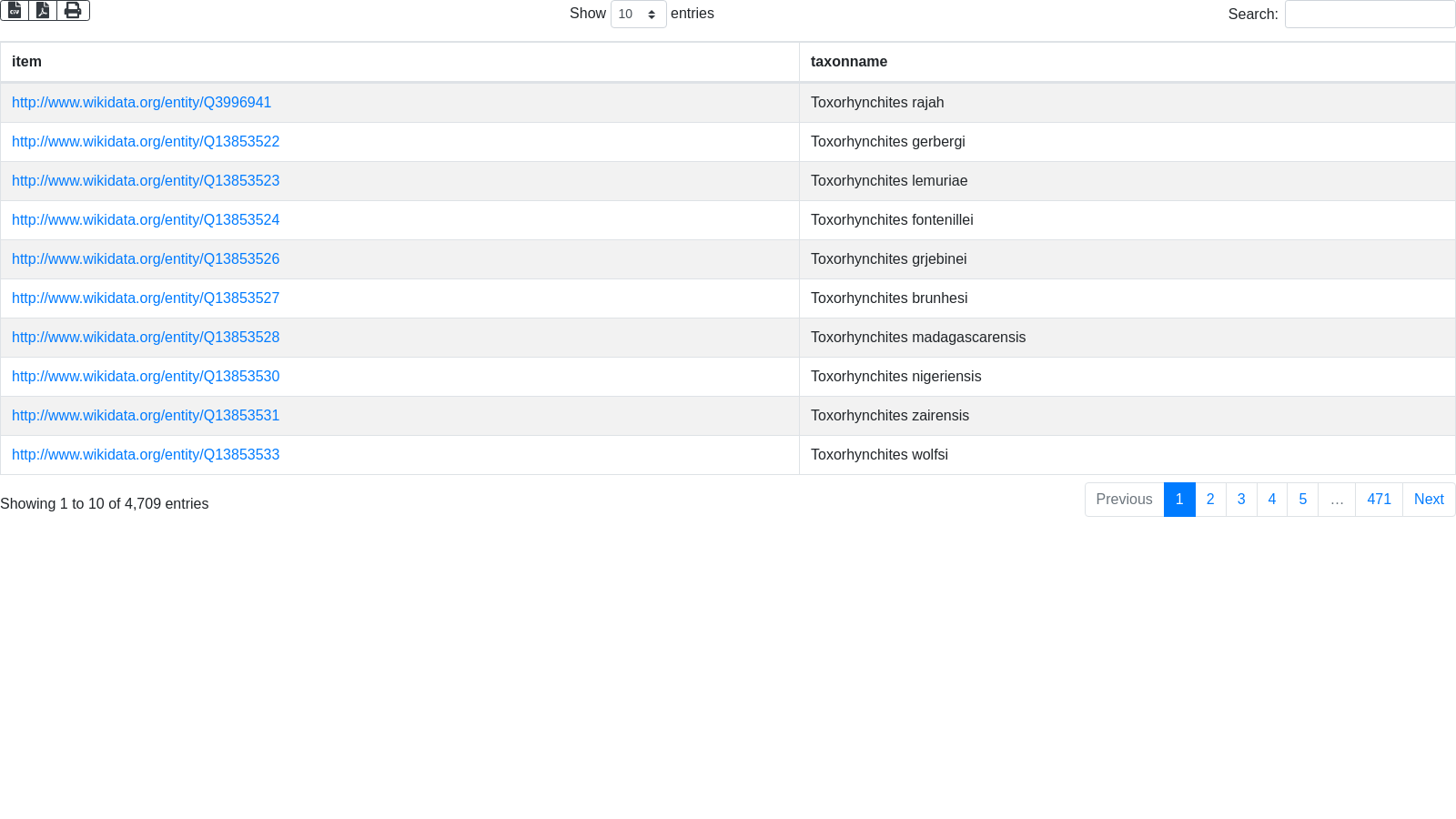Image resolution: width=1456 pixels, height=819 pixels.
Task: Open Wikidata entity Q3996941 link
Action: pos(141,103)
